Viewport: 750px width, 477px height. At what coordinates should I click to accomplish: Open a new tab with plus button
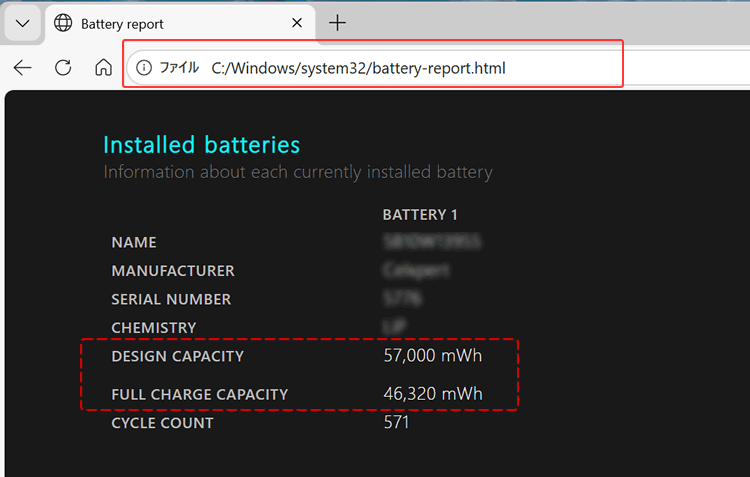[338, 23]
